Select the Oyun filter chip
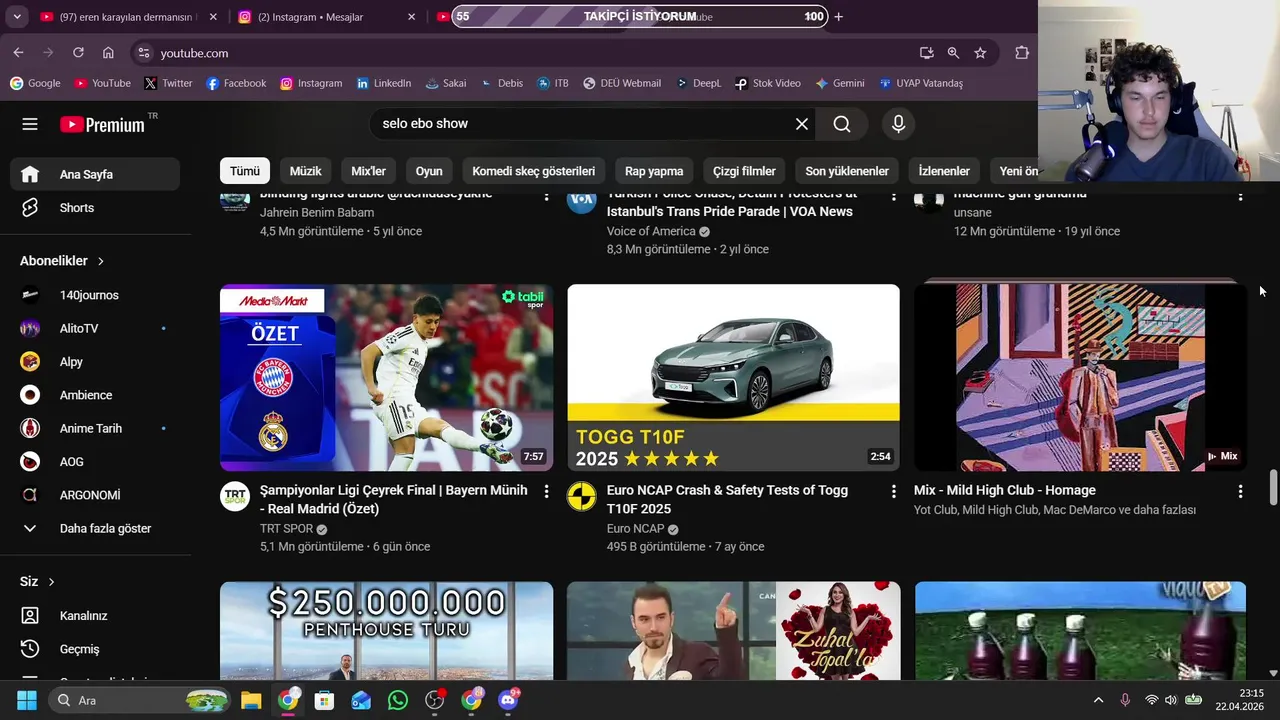 (429, 171)
